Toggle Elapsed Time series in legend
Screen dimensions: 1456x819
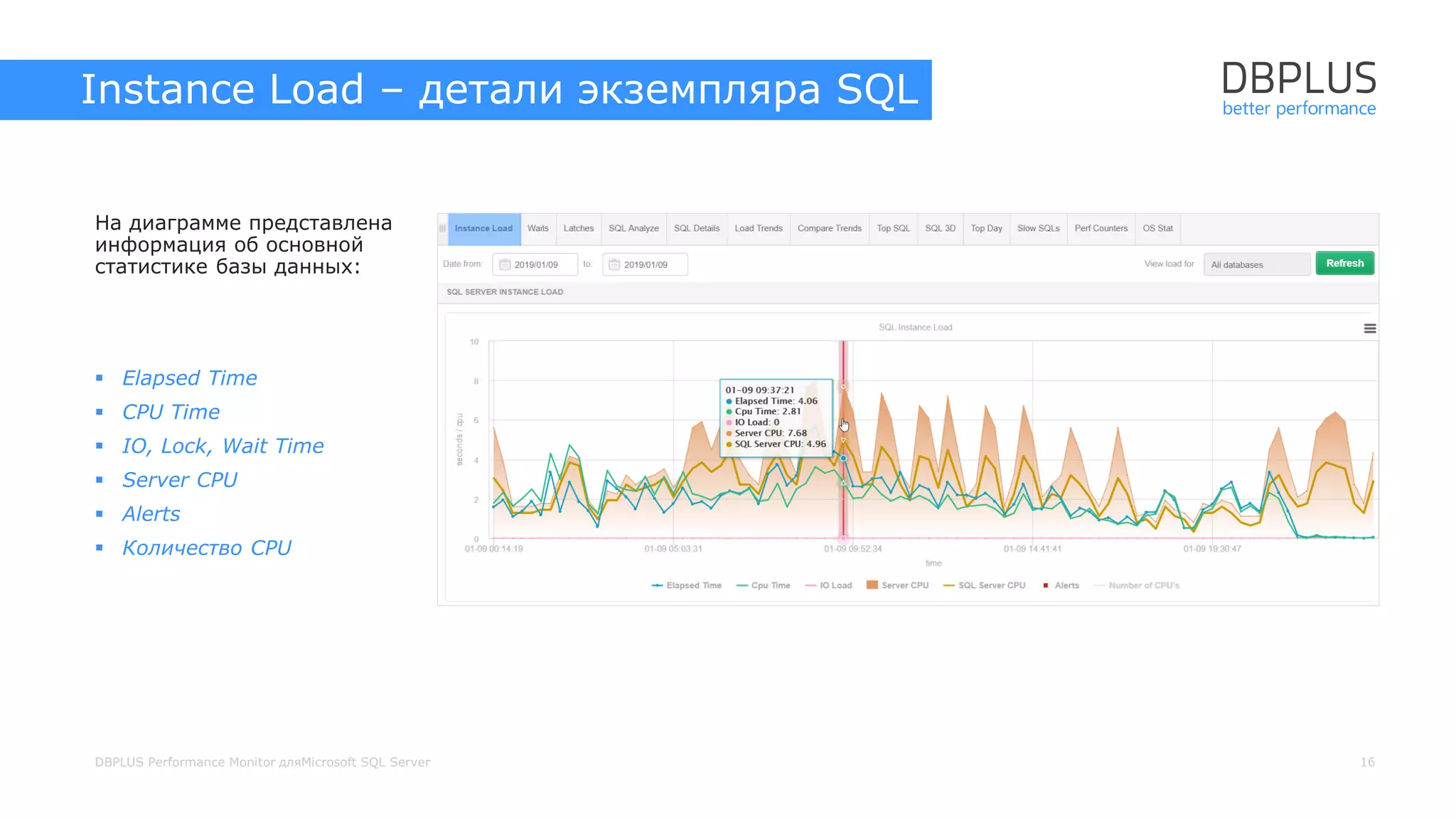point(686,585)
